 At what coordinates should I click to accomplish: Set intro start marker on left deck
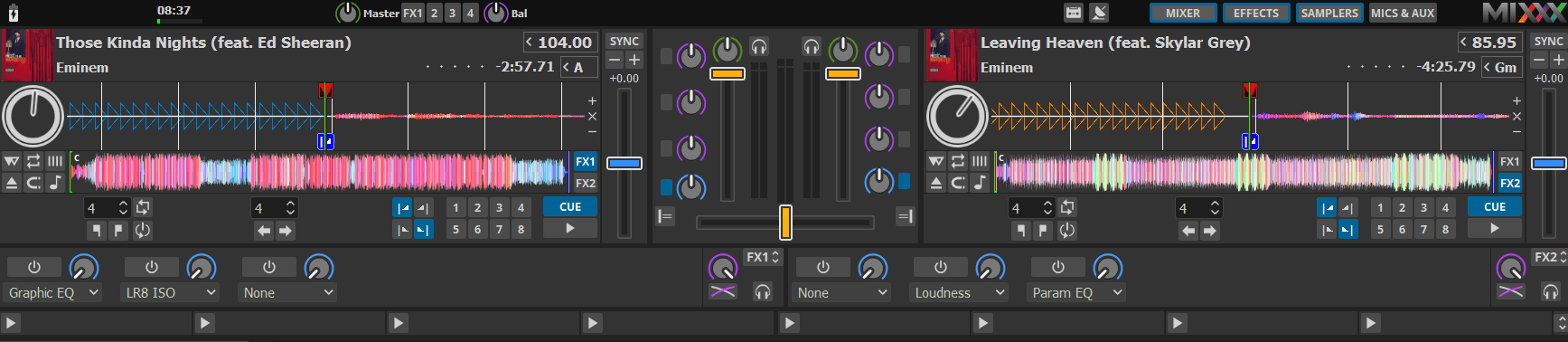[x=403, y=208]
